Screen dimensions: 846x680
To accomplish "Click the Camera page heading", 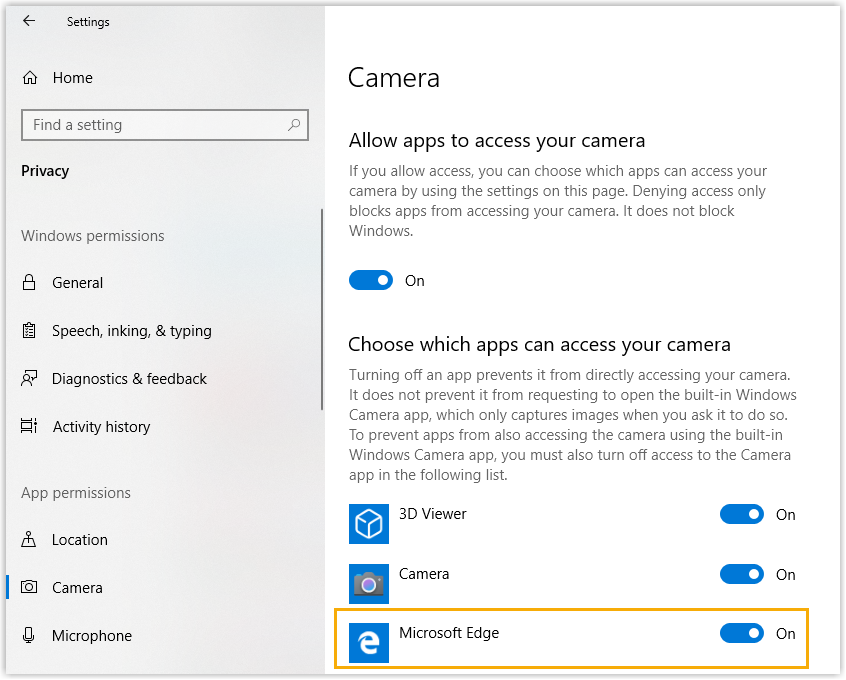I will [394, 78].
